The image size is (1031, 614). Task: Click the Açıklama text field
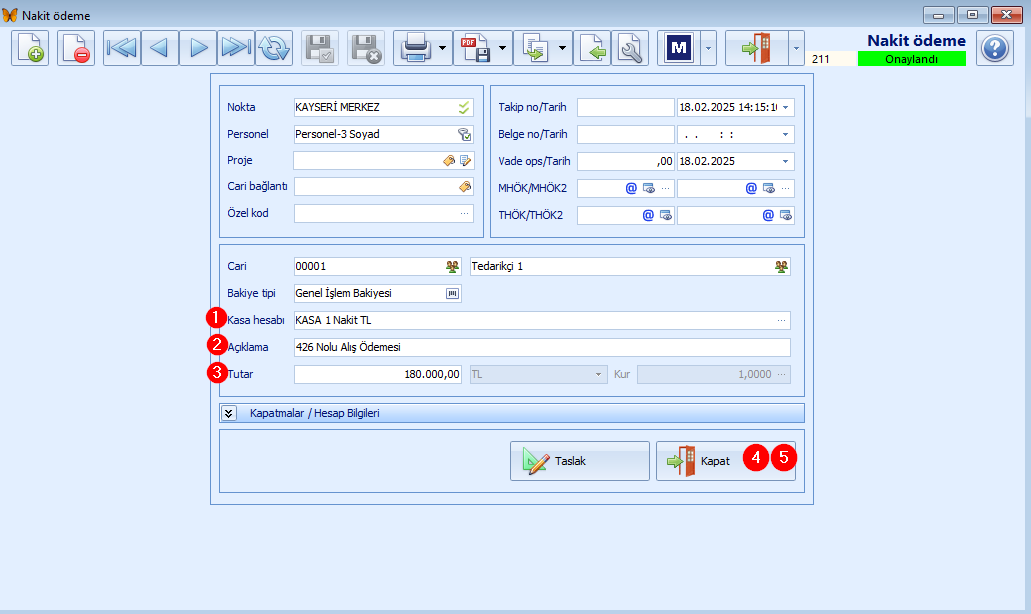[x=541, y=347]
